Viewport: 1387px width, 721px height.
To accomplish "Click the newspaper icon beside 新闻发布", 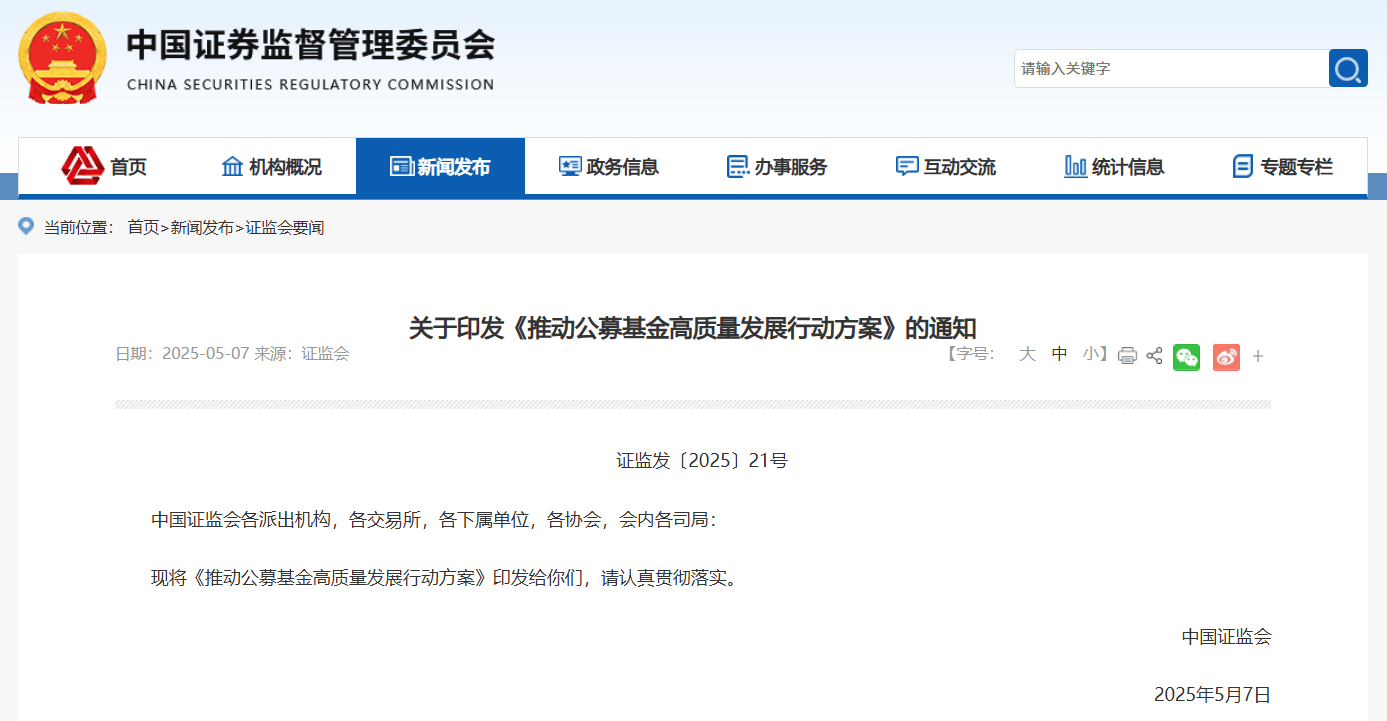I will (401, 166).
